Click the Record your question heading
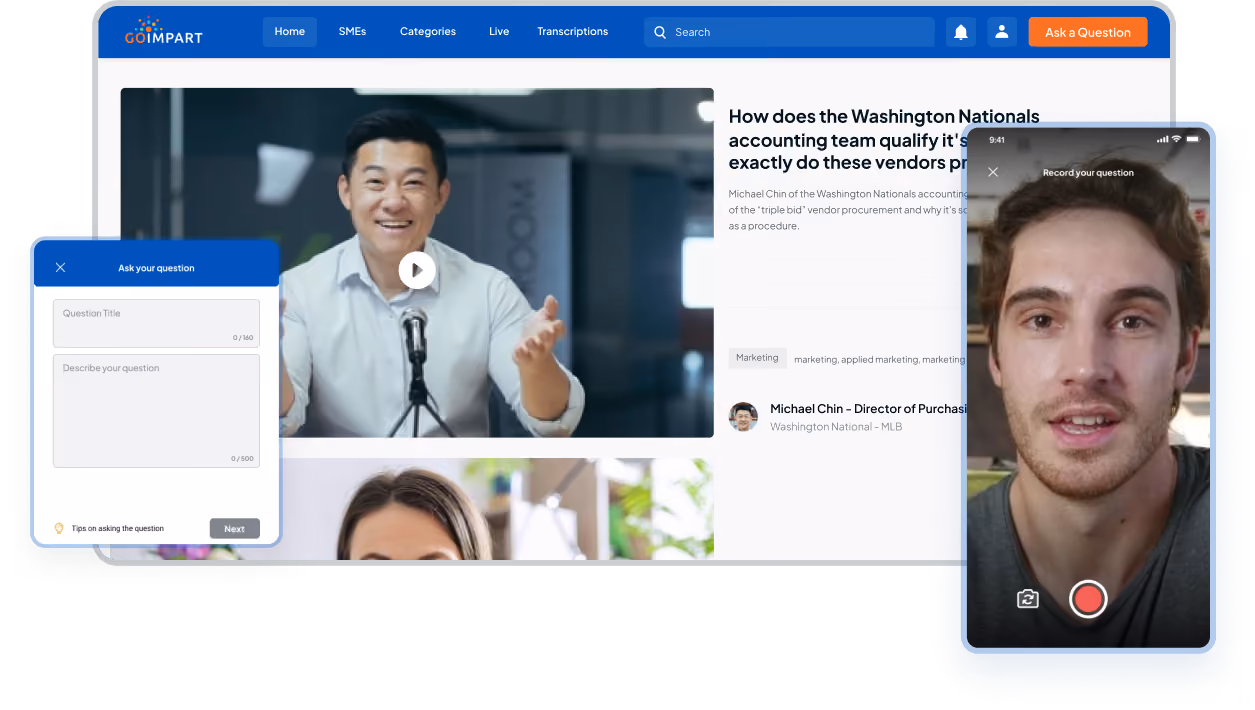1255x710 pixels. [x=1088, y=173]
